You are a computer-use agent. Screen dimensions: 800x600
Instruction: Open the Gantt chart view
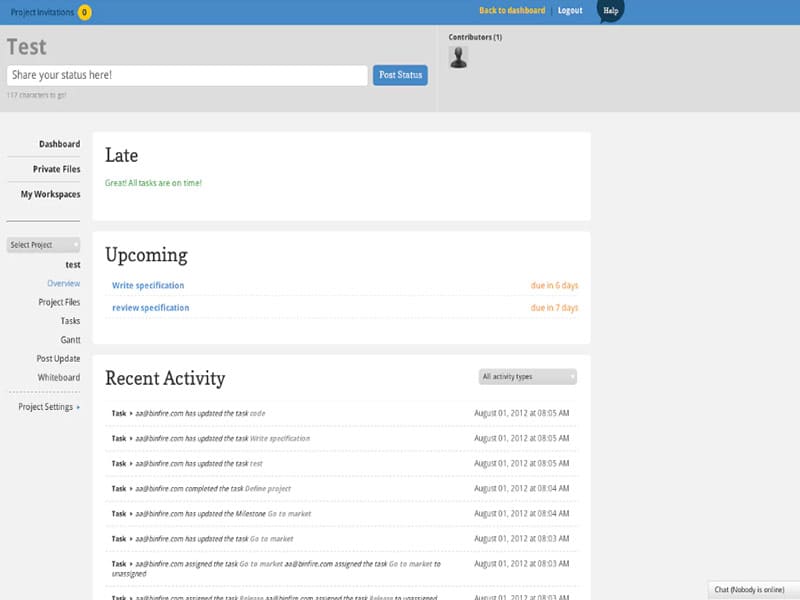pyautogui.click(x=70, y=340)
